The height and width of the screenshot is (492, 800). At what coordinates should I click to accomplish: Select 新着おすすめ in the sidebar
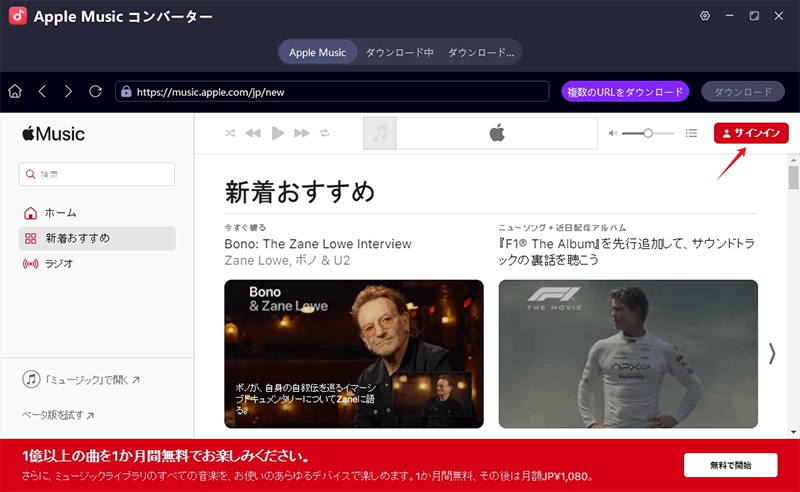click(97, 238)
